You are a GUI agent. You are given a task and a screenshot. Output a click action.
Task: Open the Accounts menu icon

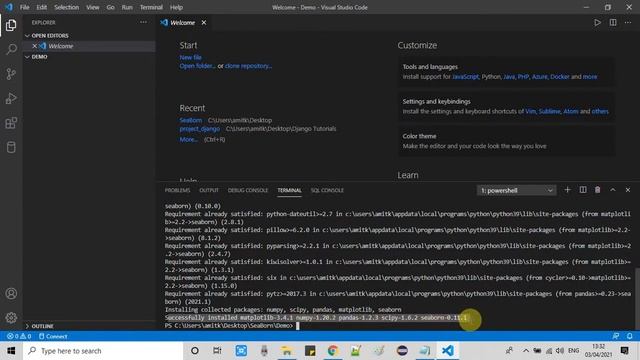[11, 293]
